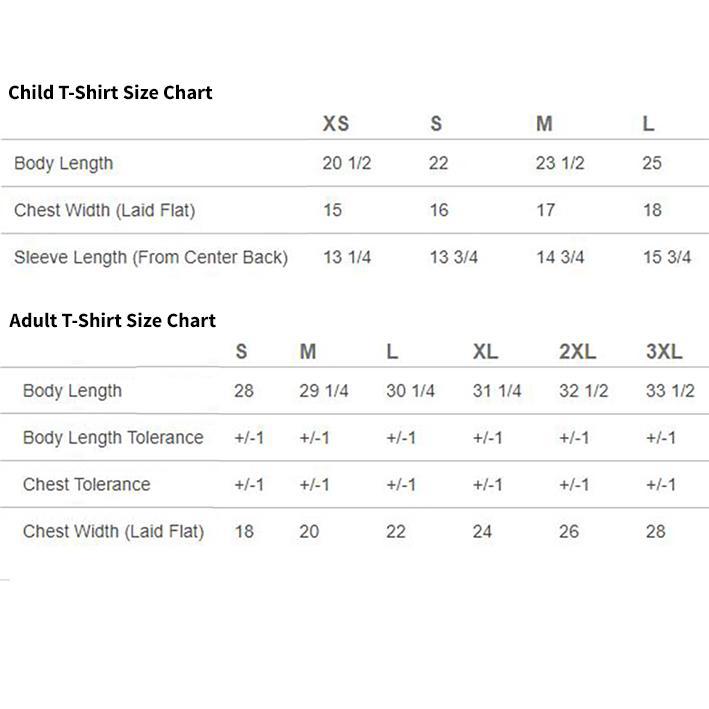Select the 20 1/2 body length value
Image resolution: width=709 pixels, height=709 pixels.
347,163
